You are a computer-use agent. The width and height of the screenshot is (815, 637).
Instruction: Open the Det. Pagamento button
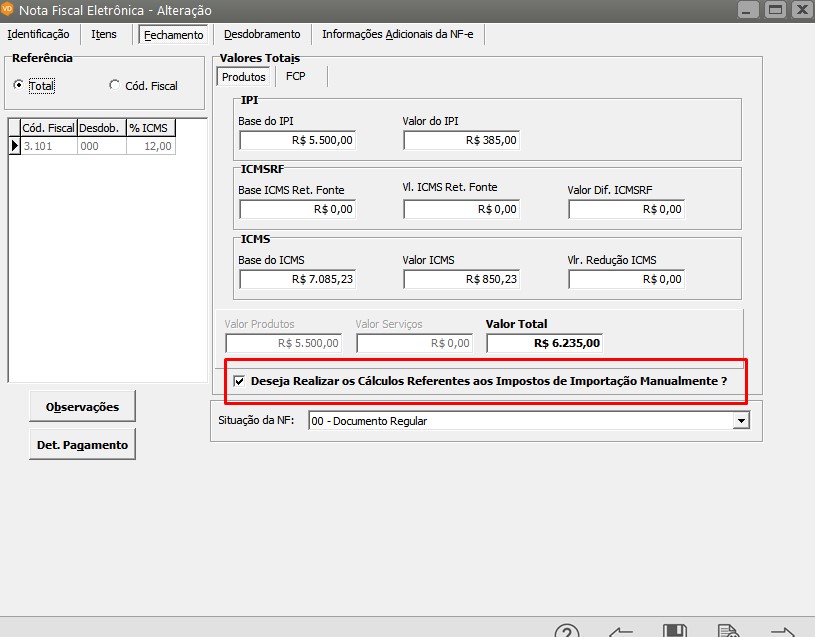pyautogui.click(x=83, y=445)
